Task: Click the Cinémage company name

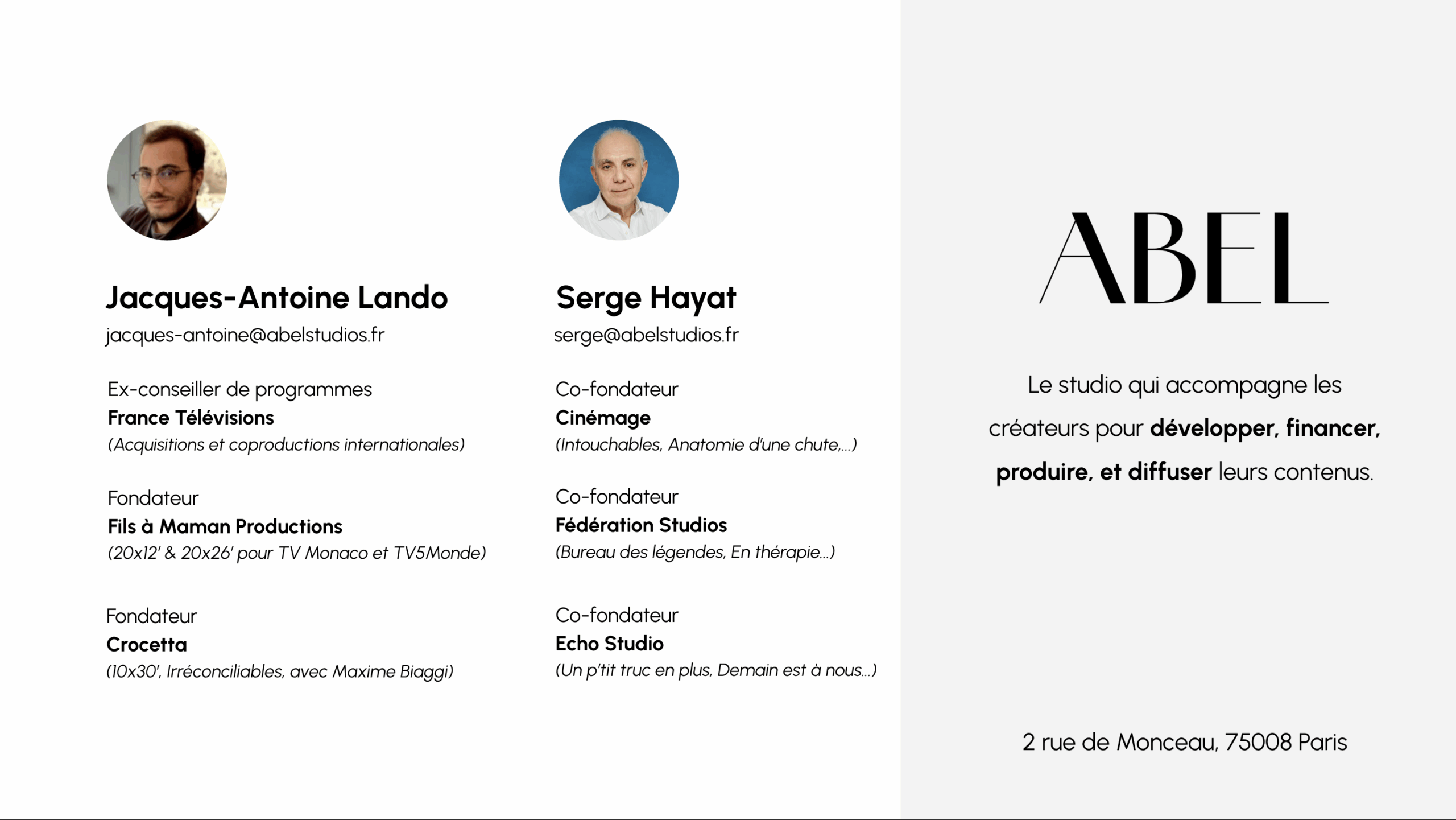Action: [603, 418]
